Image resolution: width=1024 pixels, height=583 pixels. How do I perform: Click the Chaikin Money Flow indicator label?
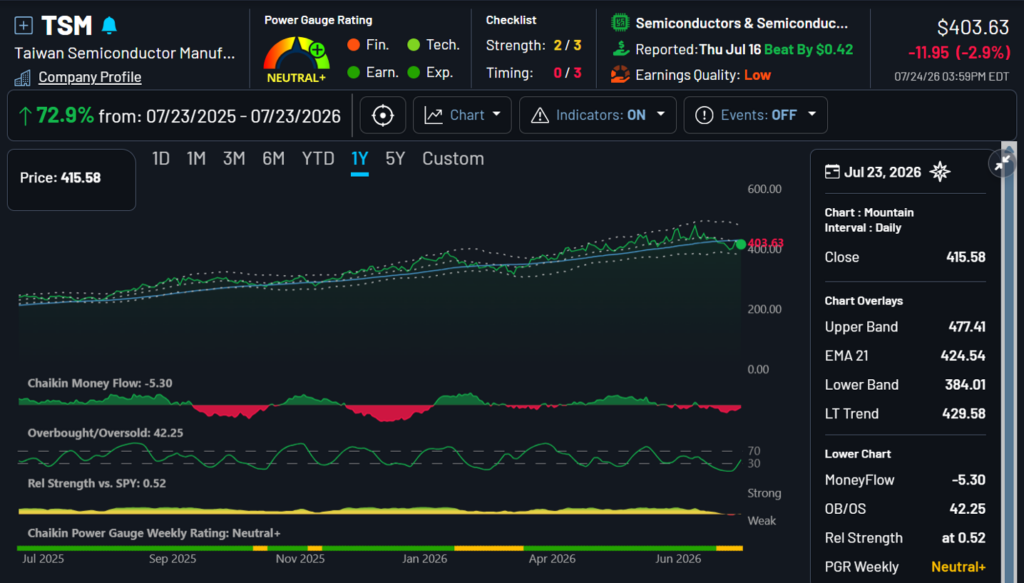coord(100,383)
